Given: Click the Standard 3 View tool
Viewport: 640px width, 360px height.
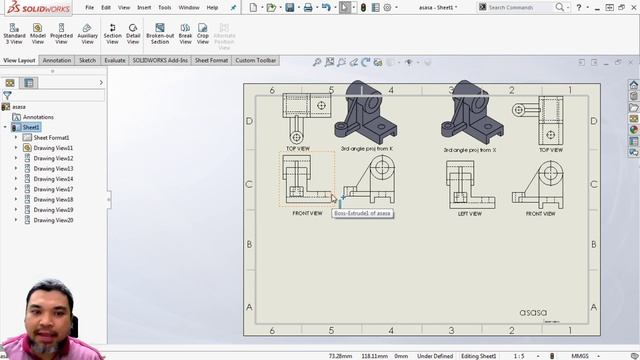Looking at the screenshot, I should tap(14, 33).
